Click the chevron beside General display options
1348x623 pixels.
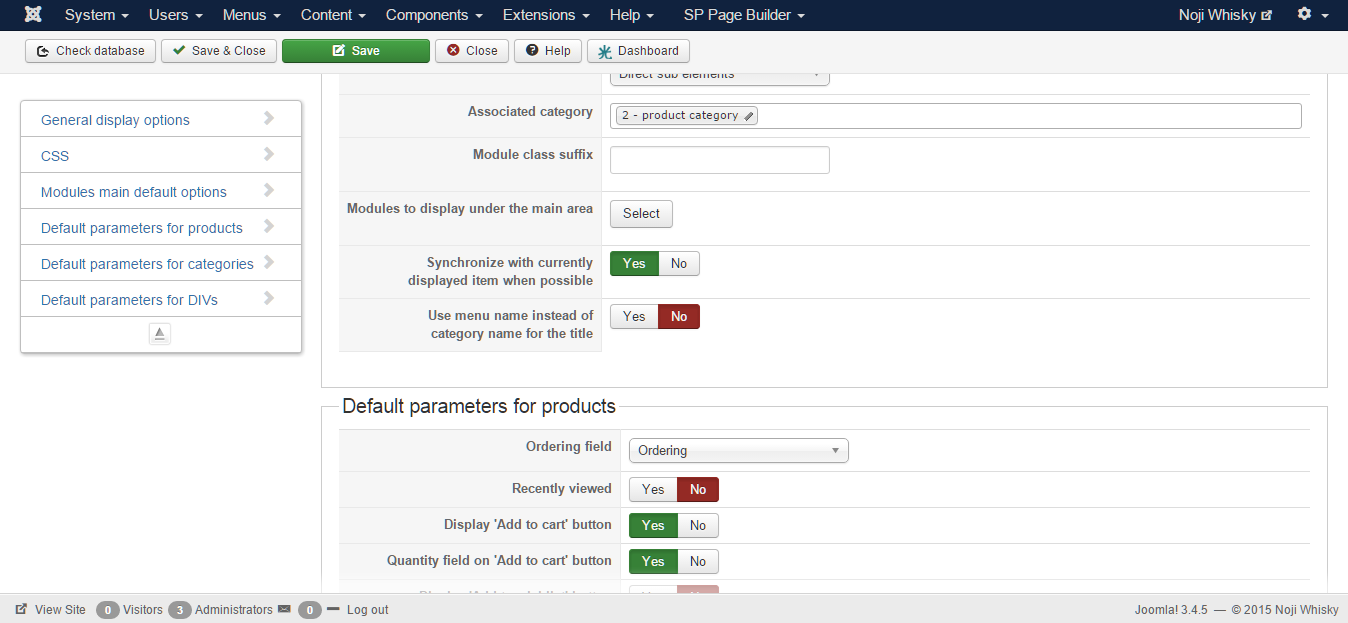pos(268,118)
